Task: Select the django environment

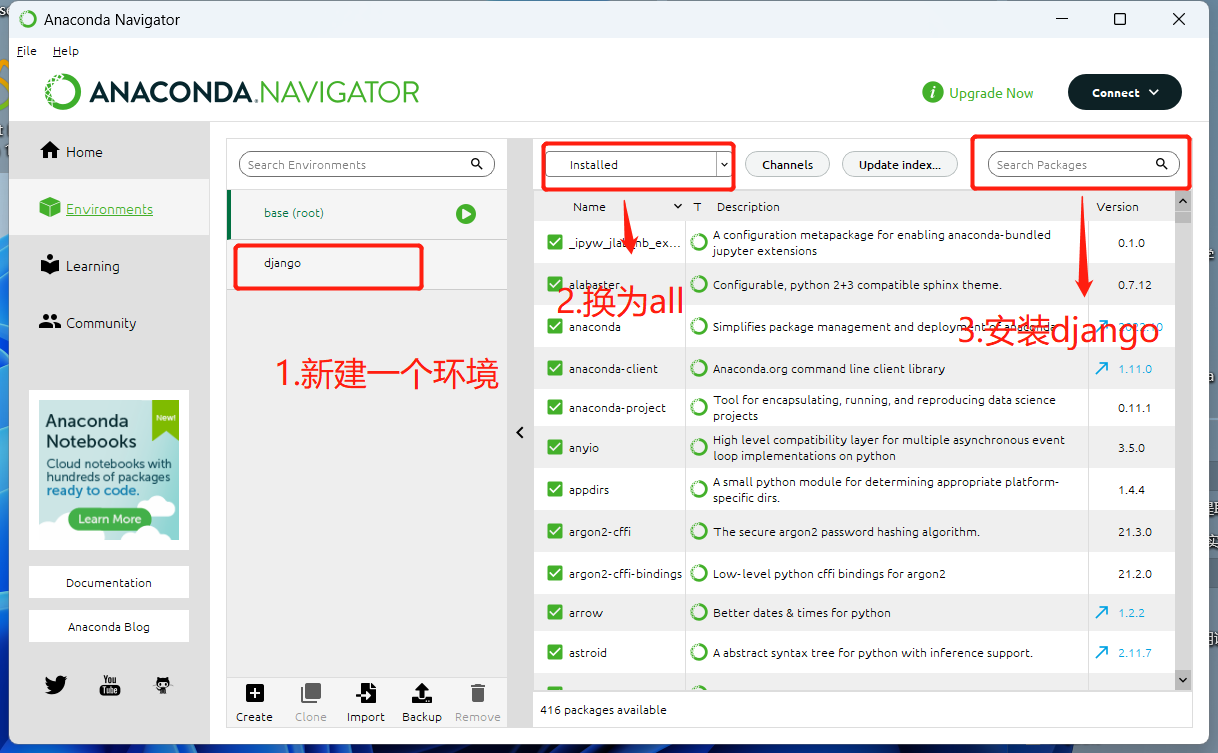Action: [x=367, y=264]
